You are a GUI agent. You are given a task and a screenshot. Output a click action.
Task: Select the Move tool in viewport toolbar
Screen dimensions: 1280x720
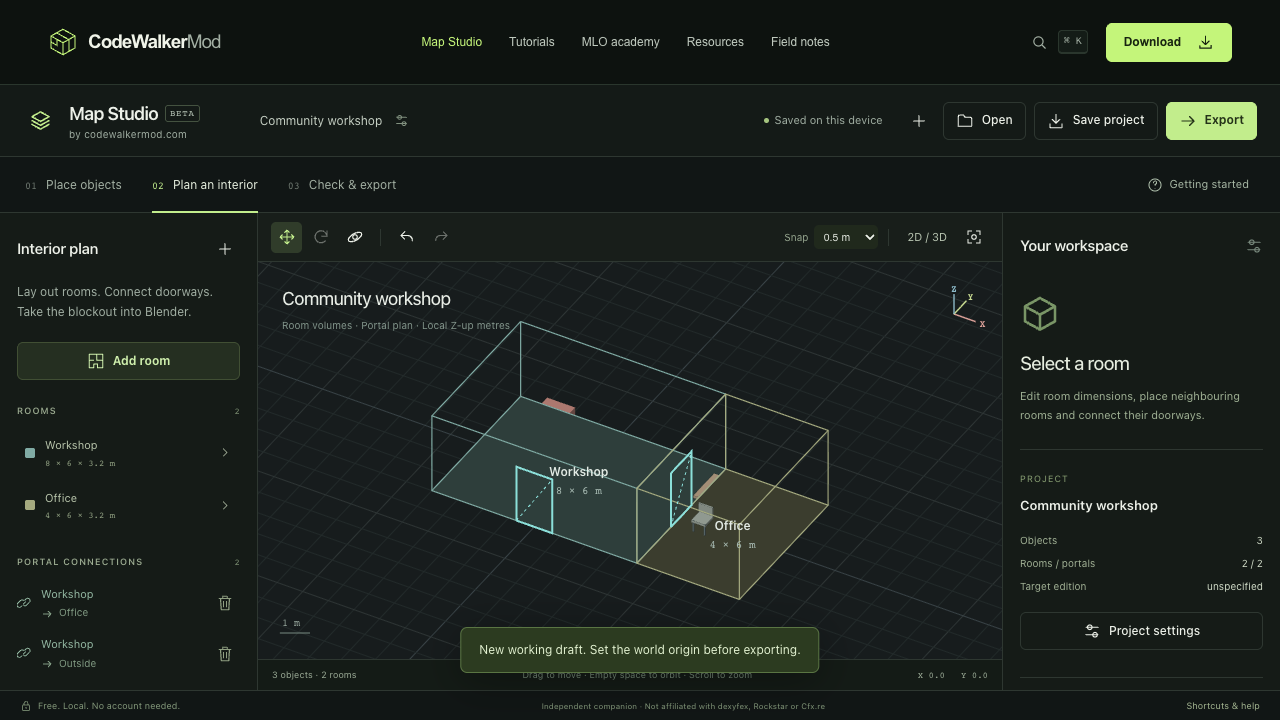click(x=287, y=237)
